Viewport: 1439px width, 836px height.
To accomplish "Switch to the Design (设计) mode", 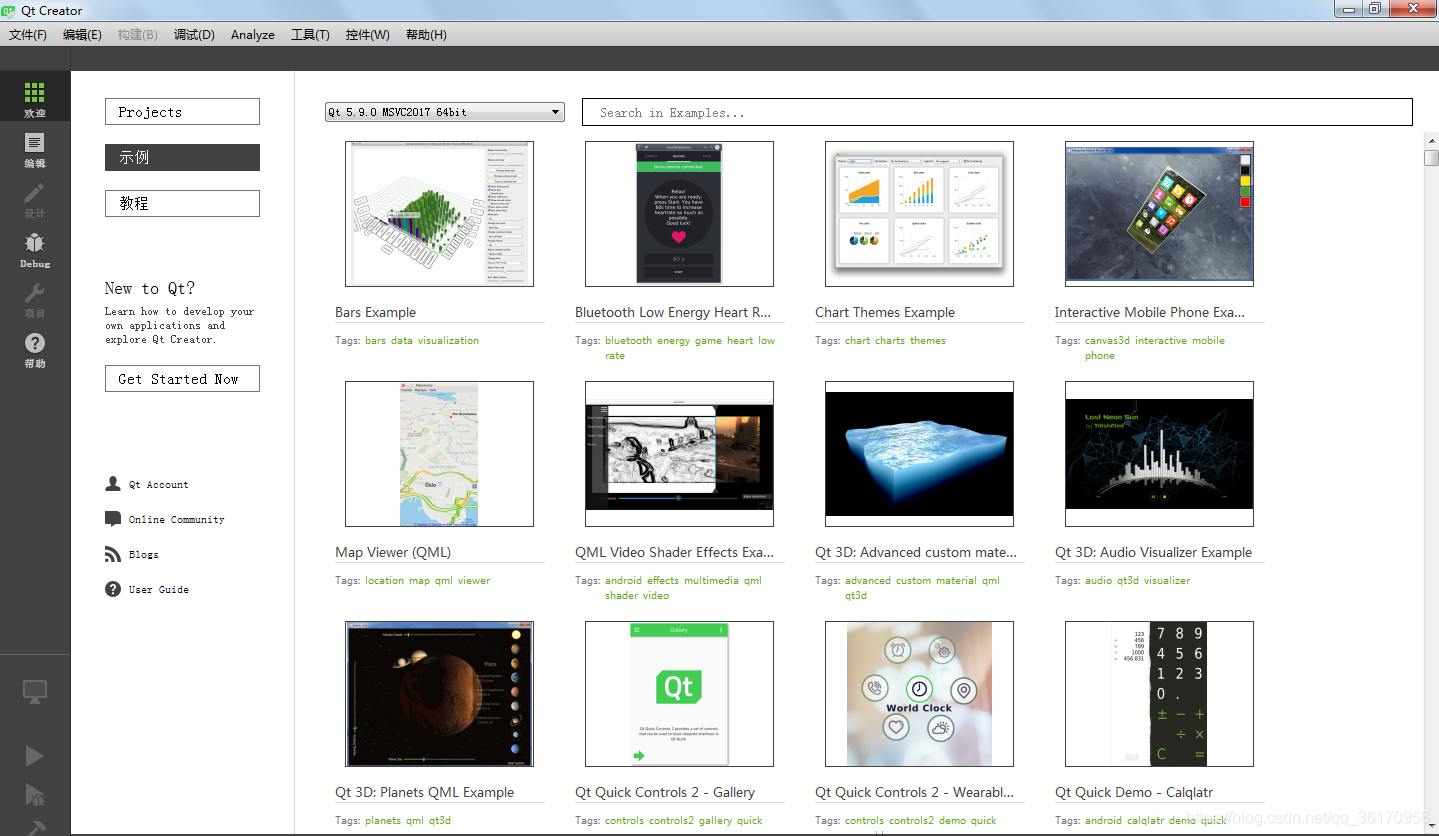I will click(x=35, y=199).
